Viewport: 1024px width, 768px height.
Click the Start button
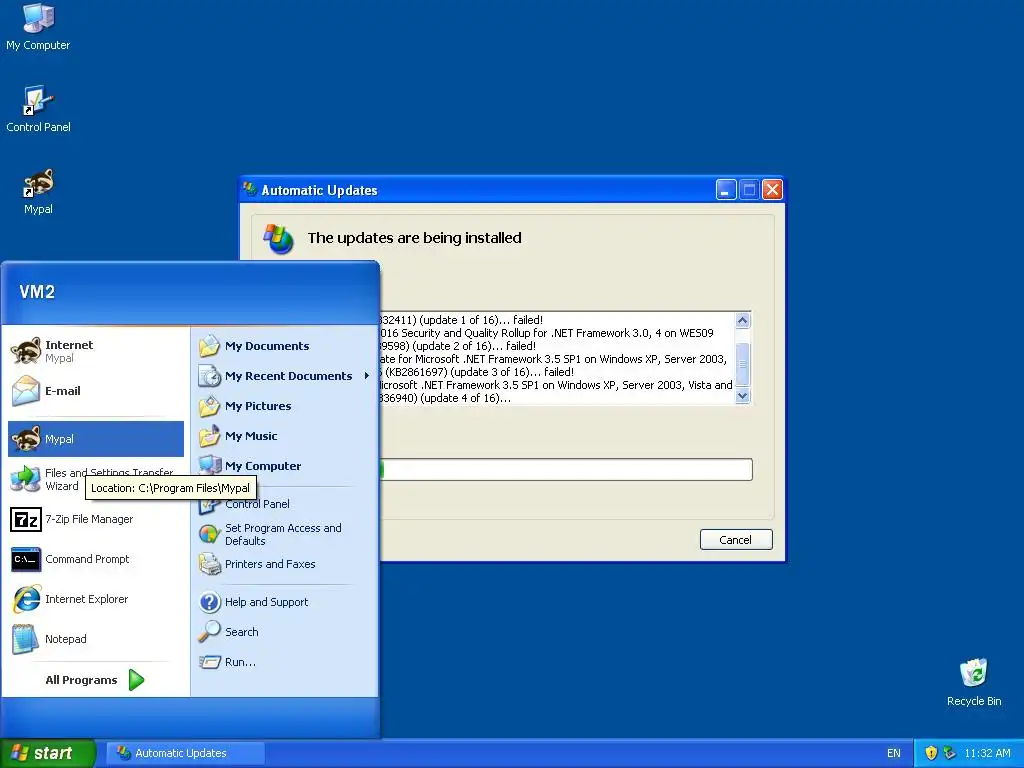pyautogui.click(x=48, y=753)
